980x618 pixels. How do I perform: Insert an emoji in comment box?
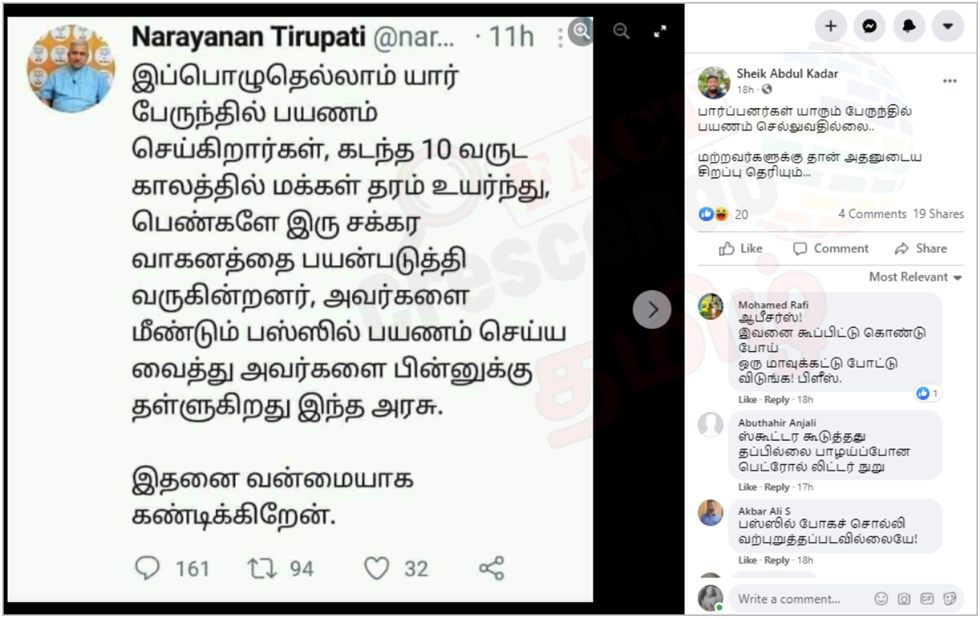coord(881,599)
